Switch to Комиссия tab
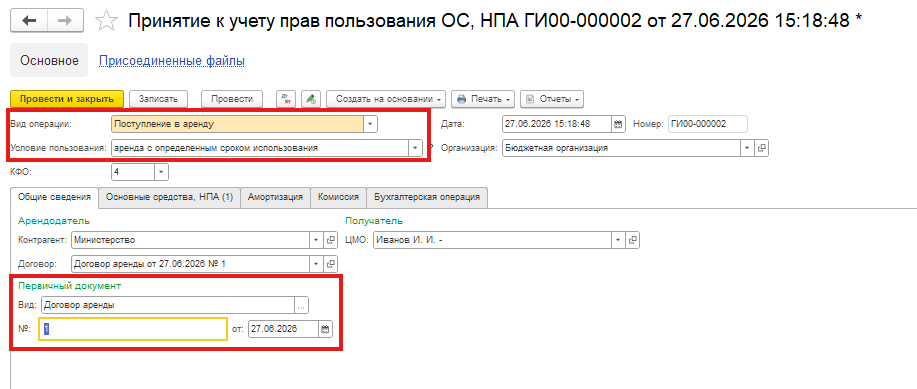 (x=338, y=197)
